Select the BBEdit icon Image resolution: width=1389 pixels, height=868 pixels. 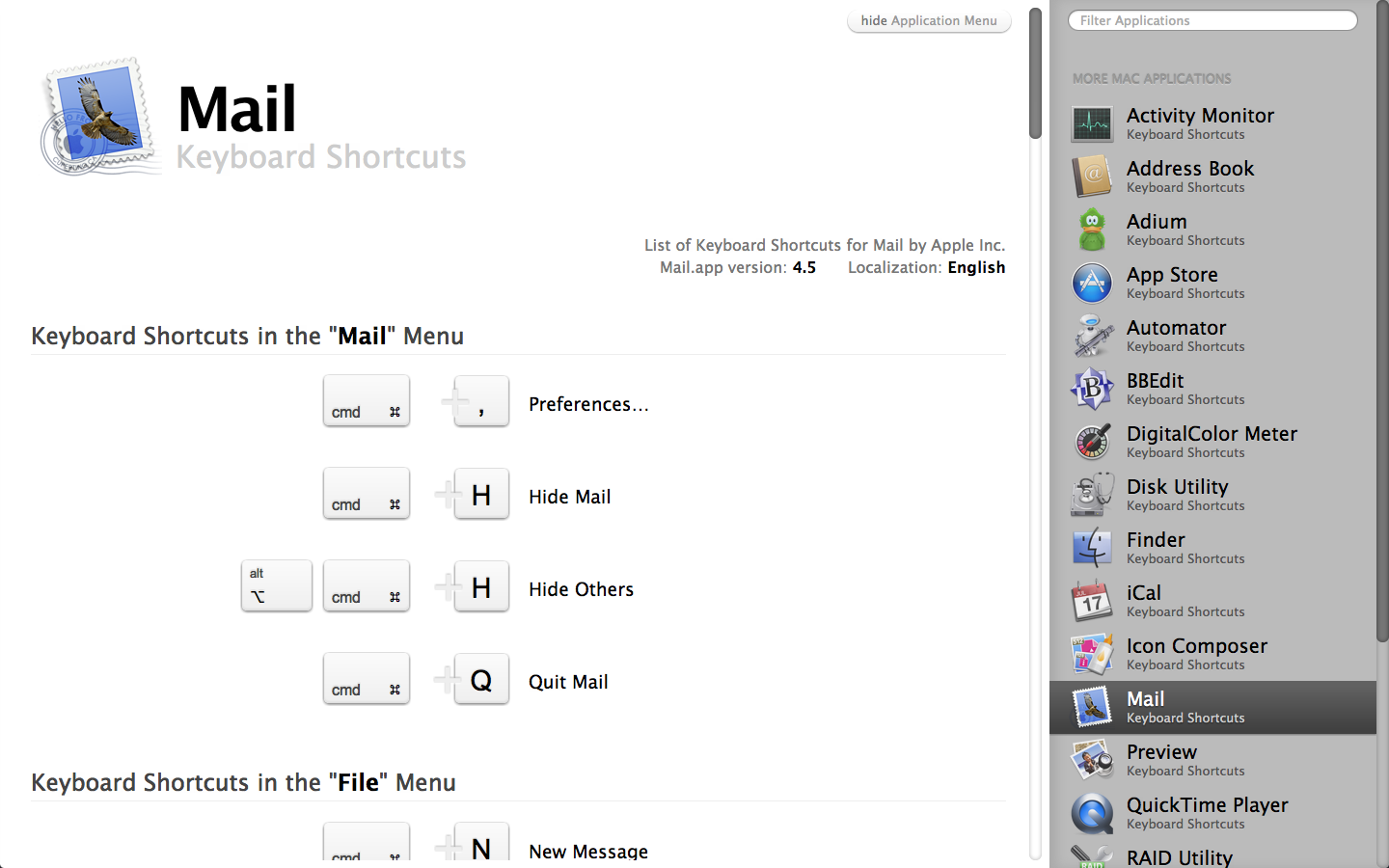click(x=1092, y=390)
